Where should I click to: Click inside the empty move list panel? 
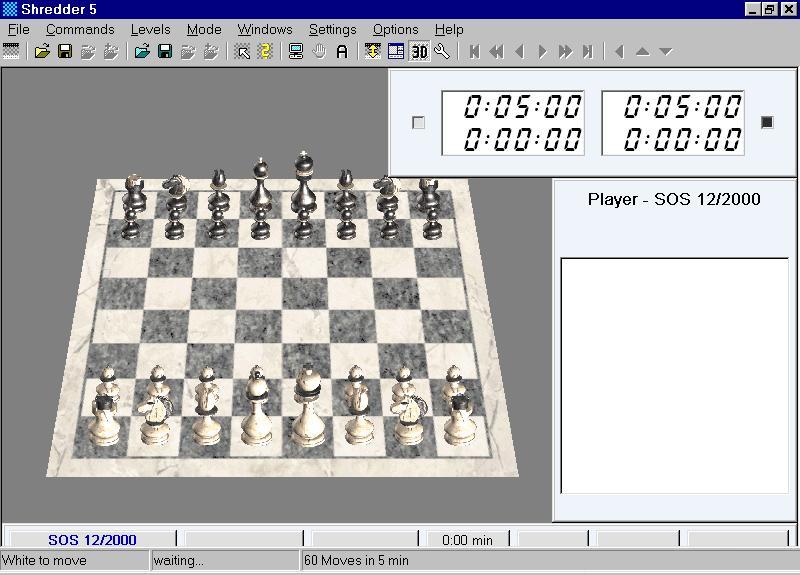[674, 375]
